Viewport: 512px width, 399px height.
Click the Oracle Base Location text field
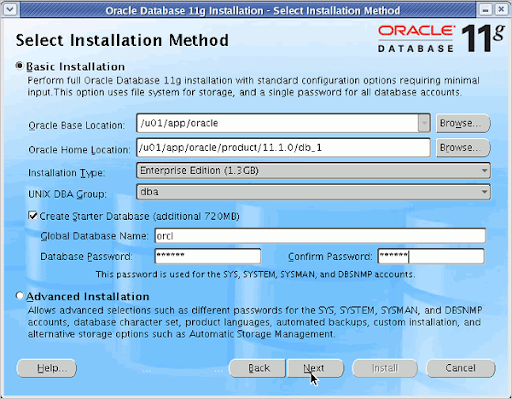277,123
